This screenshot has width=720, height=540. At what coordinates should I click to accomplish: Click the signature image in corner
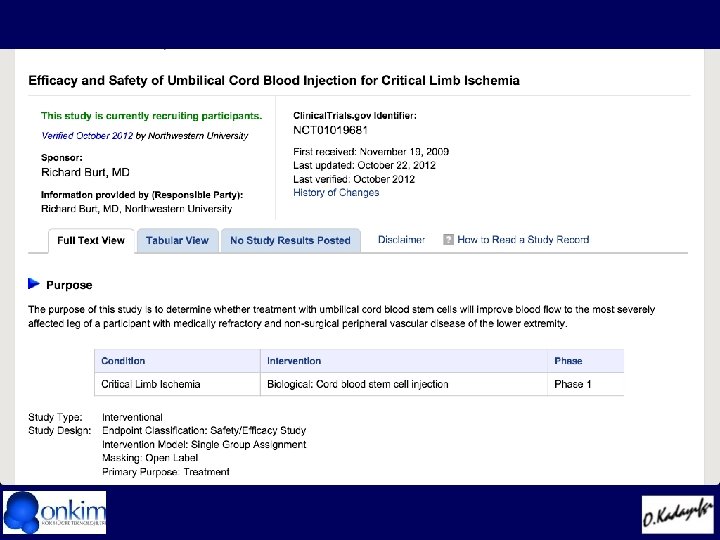tap(678, 514)
